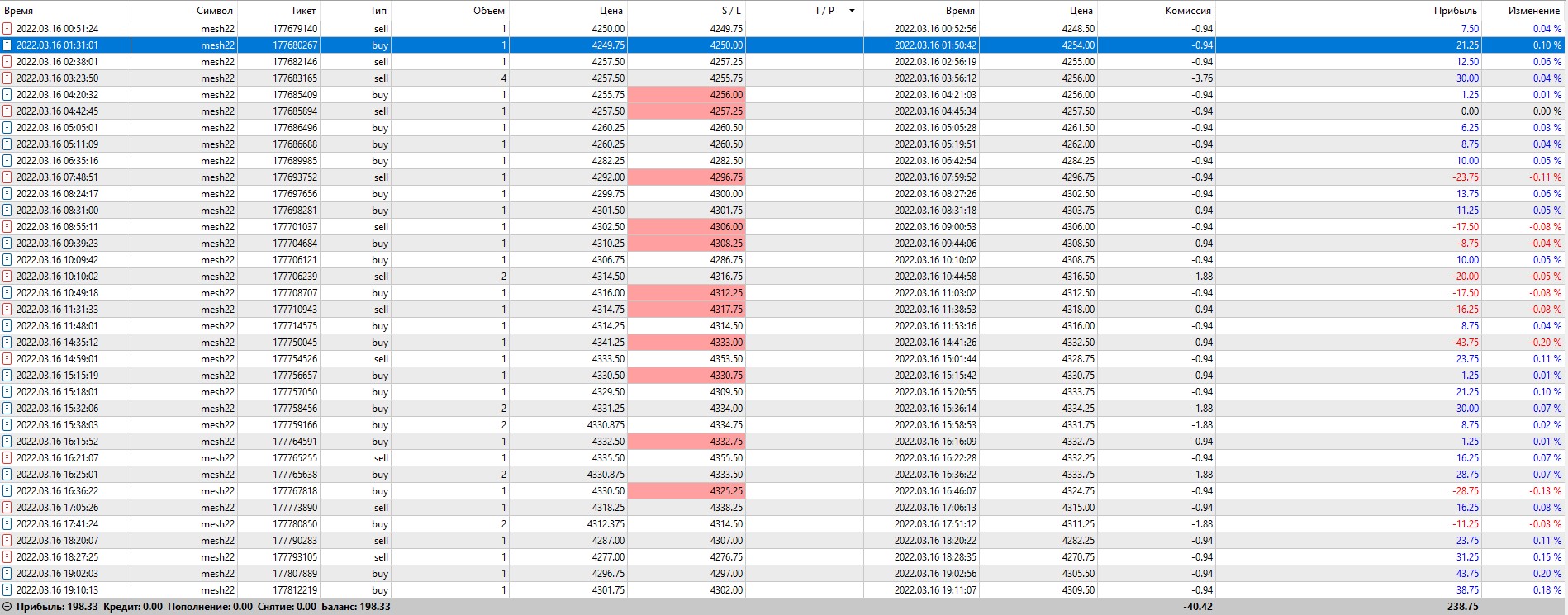Click the trade icon of row 2022.03.16 14:35:12
Image resolution: width=1568 pixels, height=615 pixels.
[x=7, y=343]
